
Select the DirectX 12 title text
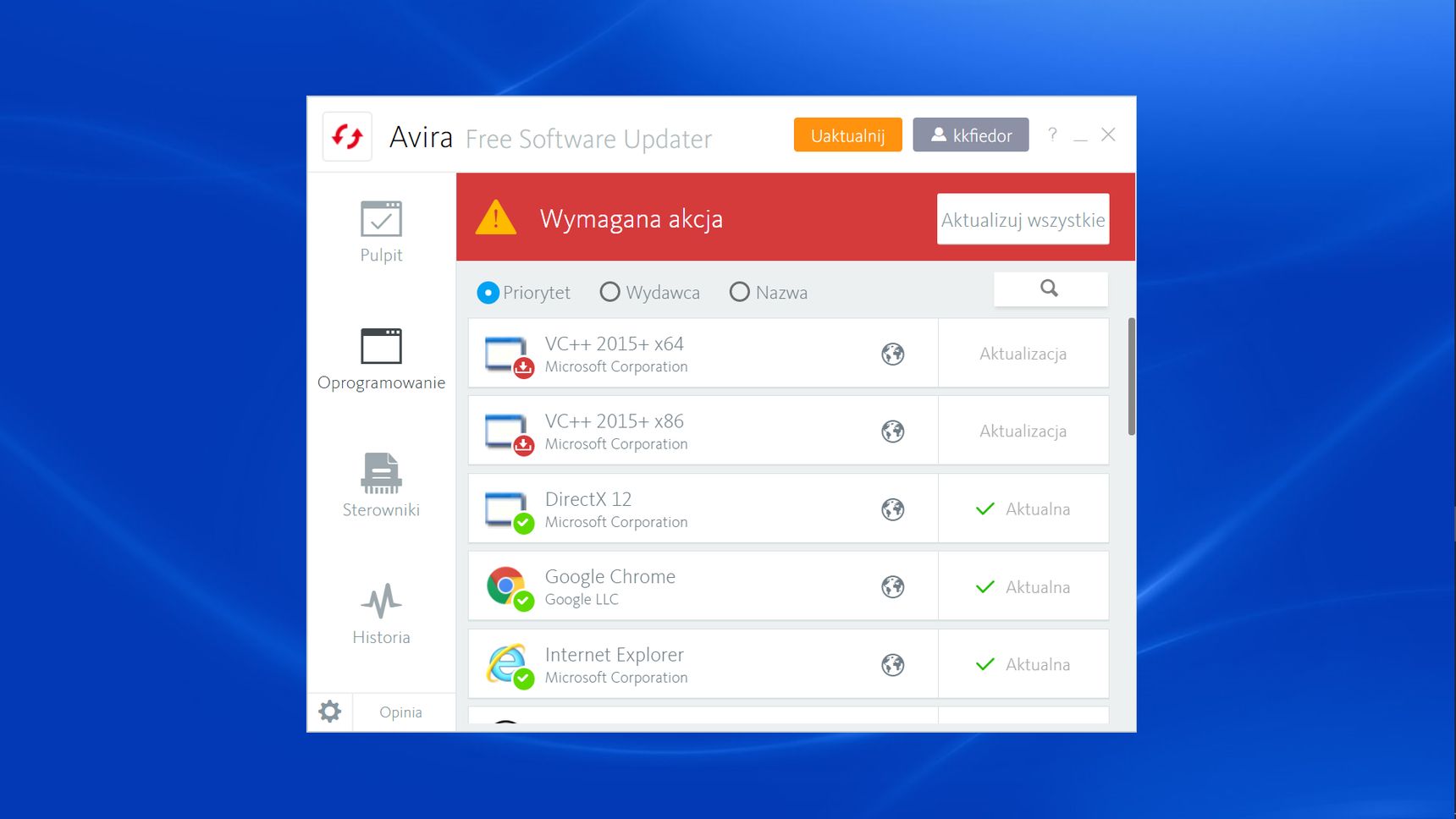[x=588, y=499]
